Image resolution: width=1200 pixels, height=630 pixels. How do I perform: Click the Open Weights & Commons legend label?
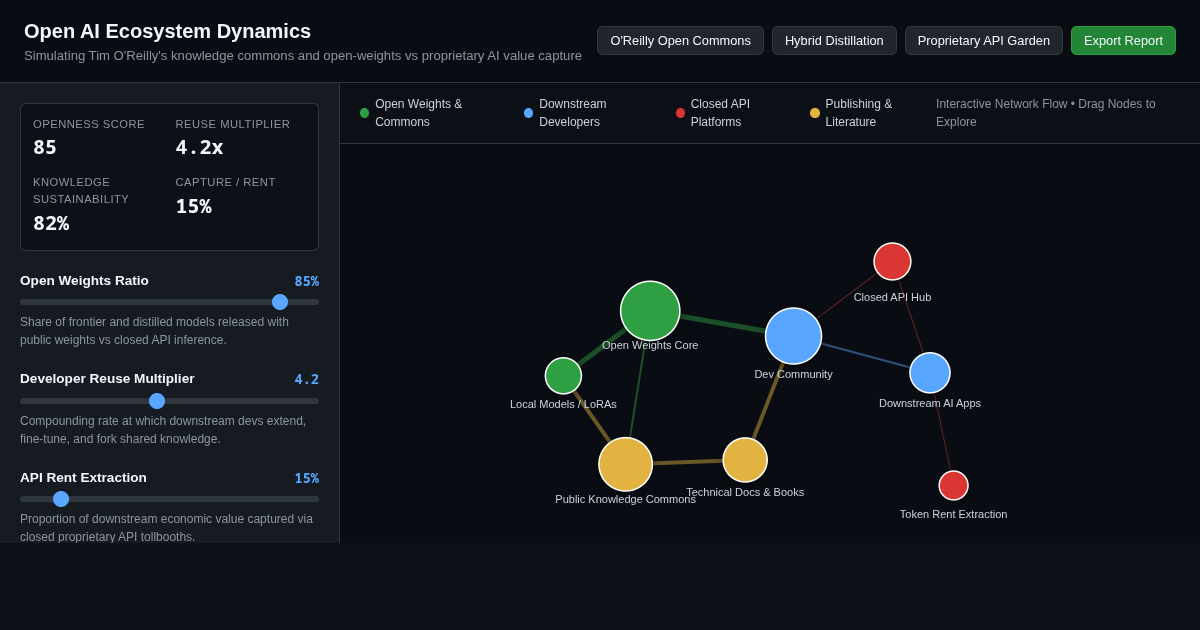[419, 113]
